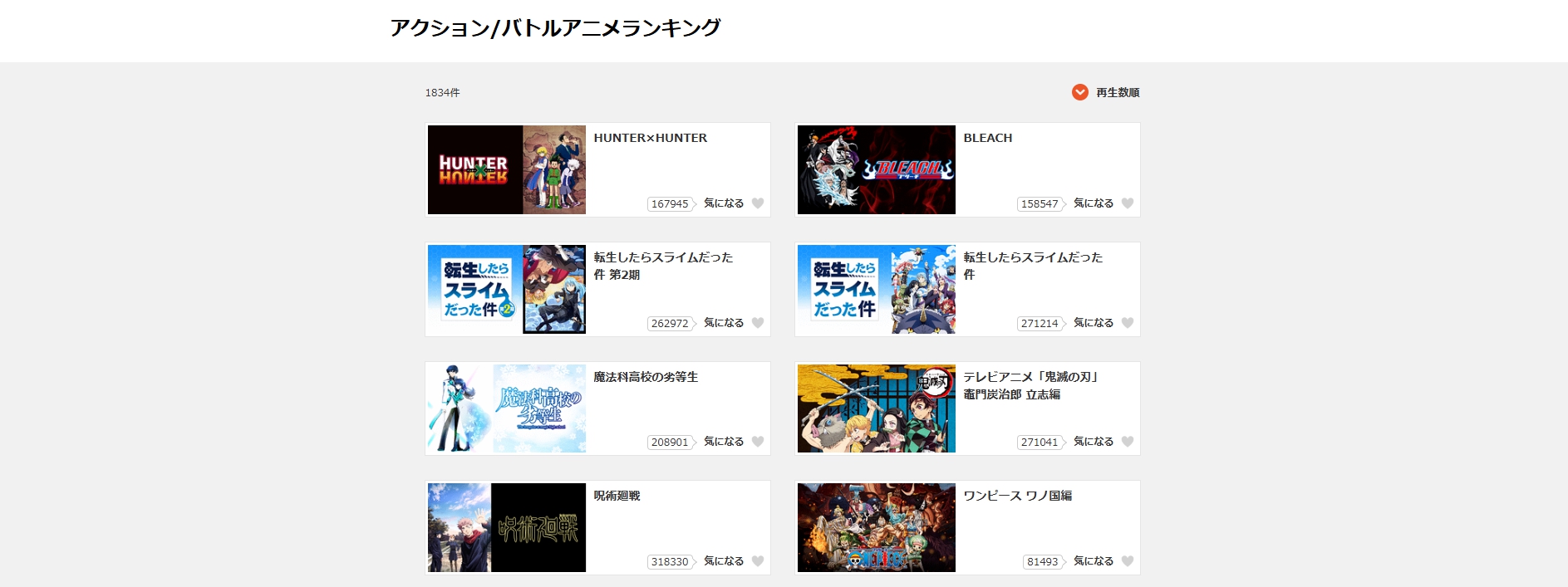Image resolution: width=1568 pixels, height=587 pixels.
Task: Click the 167945 play count badge
Action: (671, 204)
